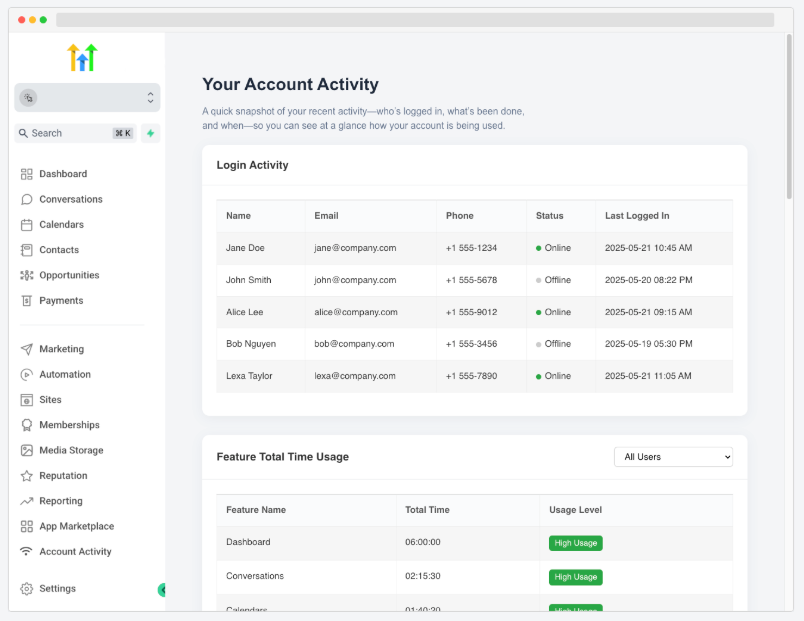The width and height of the screenshot is (804, 621).
Task: Click the Settings gear icon
Action: click(27, 589)
